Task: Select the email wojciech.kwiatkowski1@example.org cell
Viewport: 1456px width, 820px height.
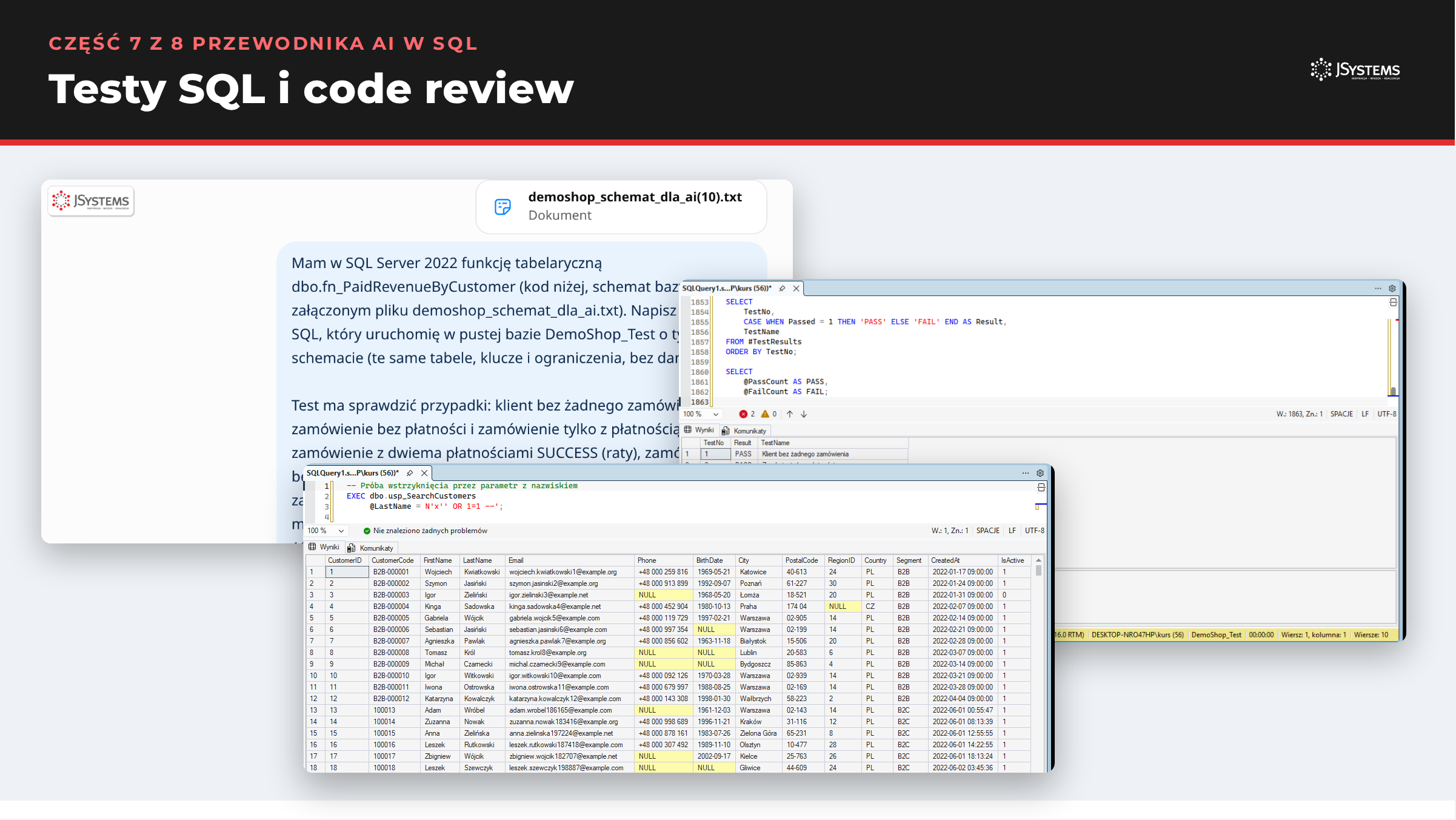Action: (x=570, y=572)
